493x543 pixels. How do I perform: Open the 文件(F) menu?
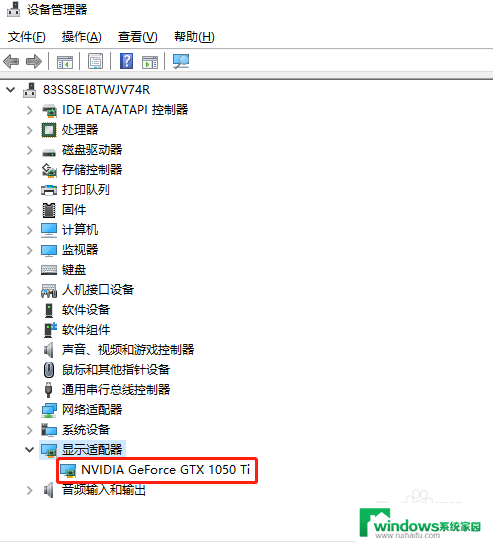[x=27, y=37]
